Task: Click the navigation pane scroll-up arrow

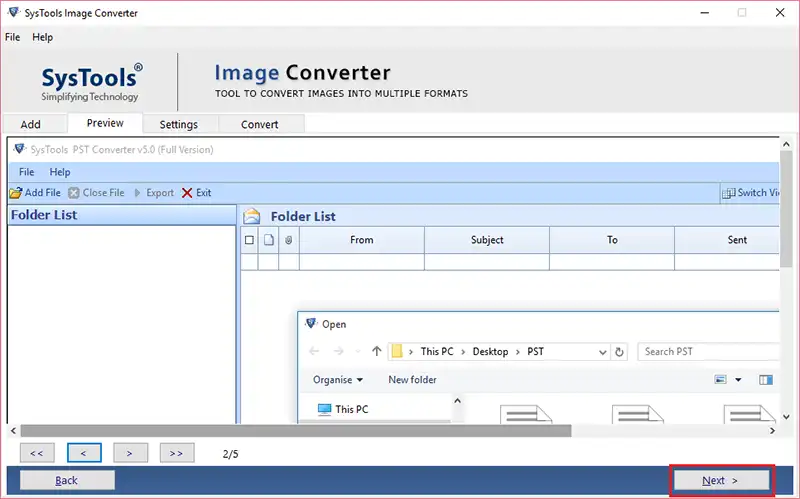Action: click(x=458, y=401)
